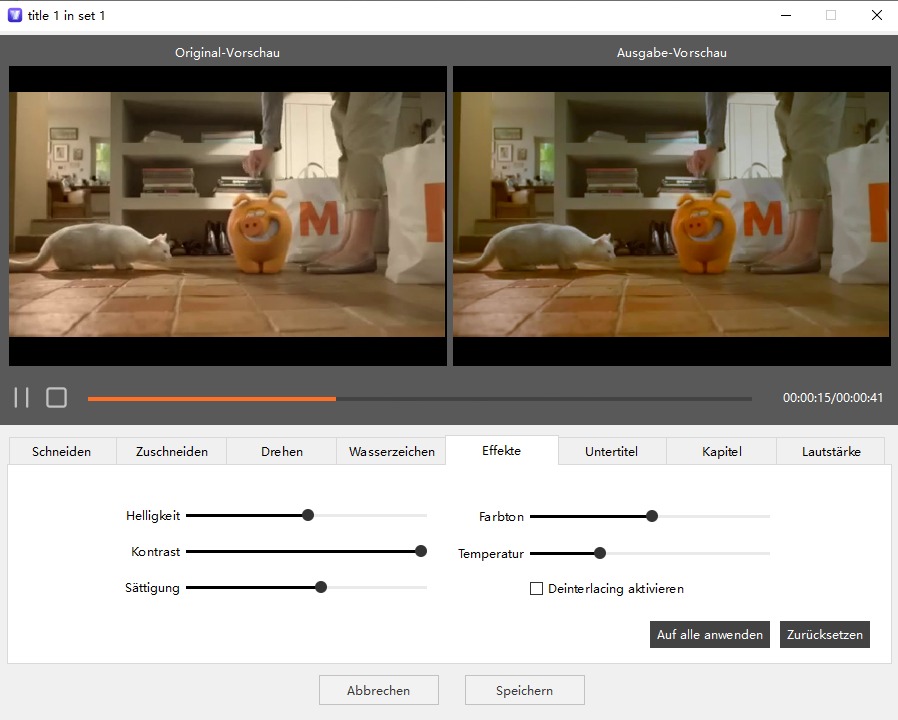Image resolution: width=898 pixels, height=720 pixels.
Task: Save changes with Speichern
Action: 524,690
